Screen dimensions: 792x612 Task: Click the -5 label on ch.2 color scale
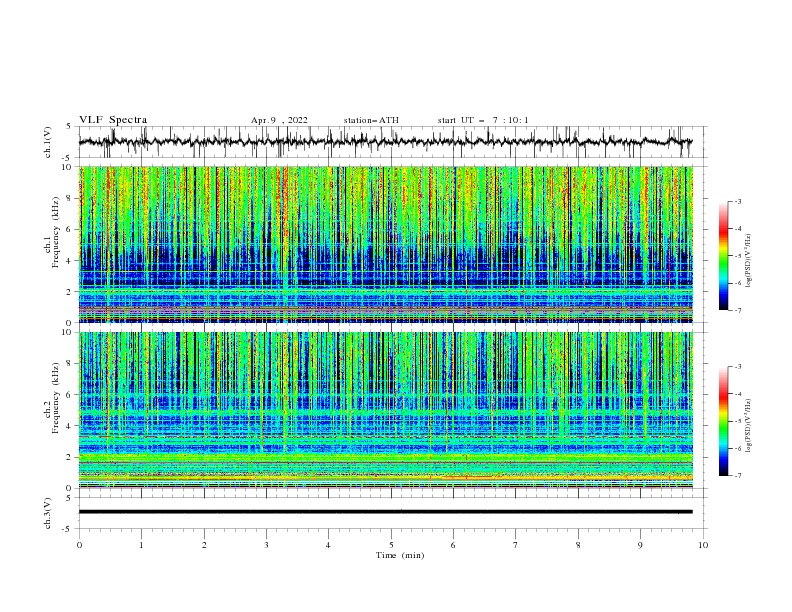click(737, 421)
